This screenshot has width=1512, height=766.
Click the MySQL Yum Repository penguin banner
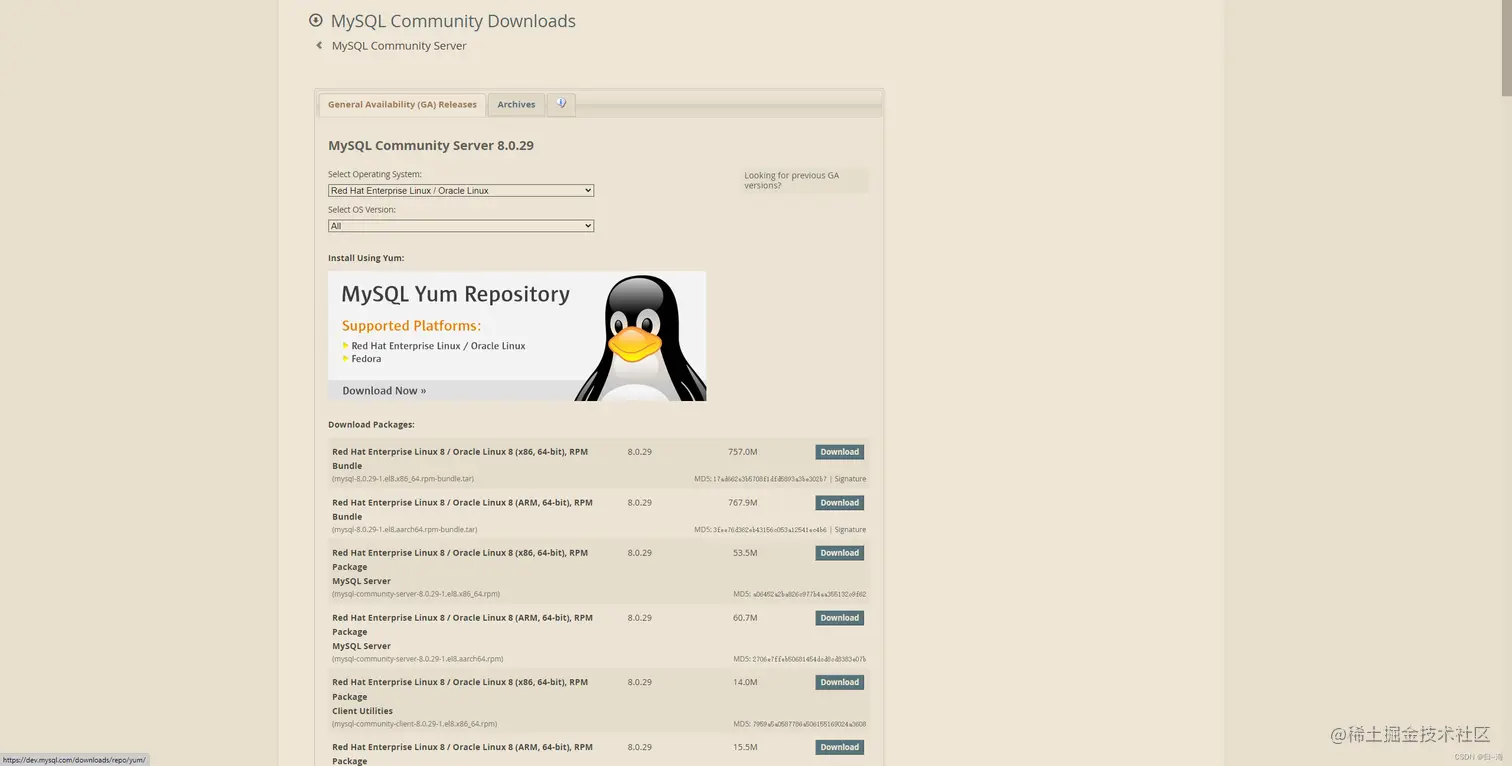[x=517, y=336]
